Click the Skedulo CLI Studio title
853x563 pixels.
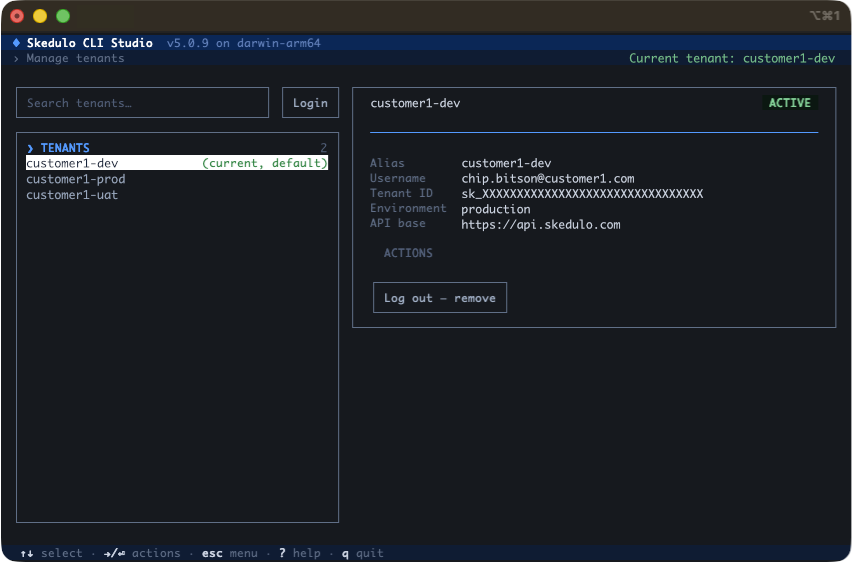[90, 43]
